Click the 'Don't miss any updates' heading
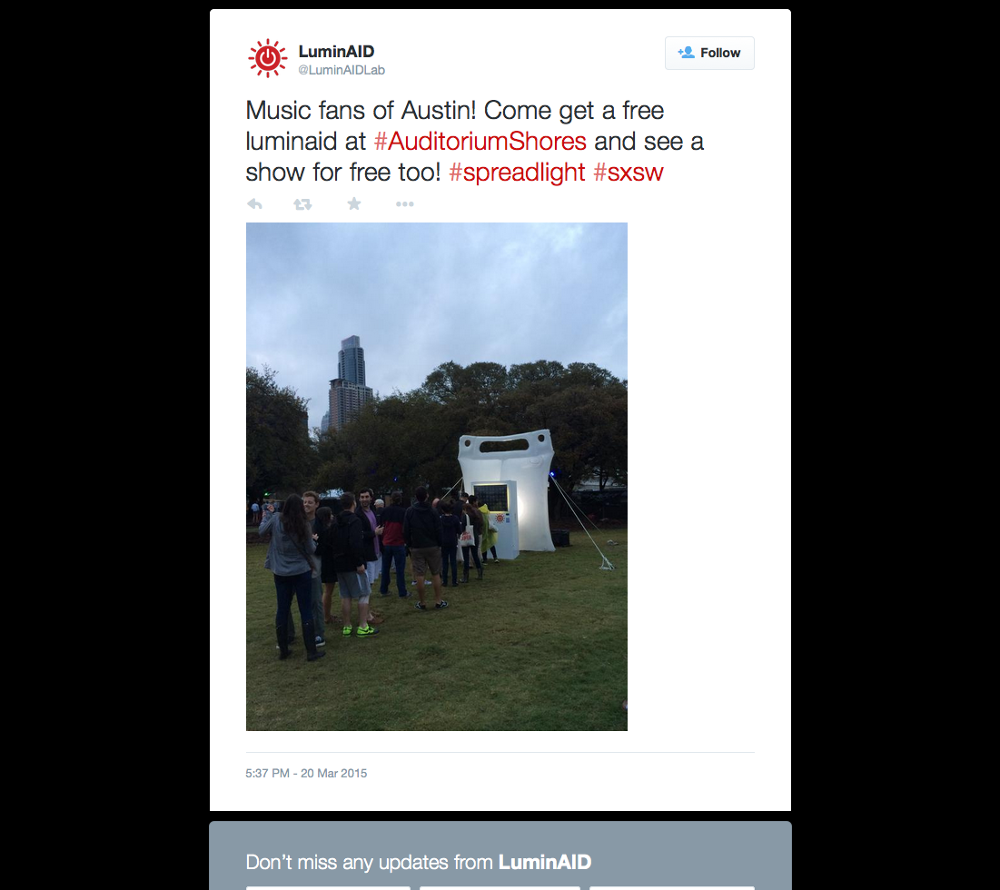Viewport: 1000px width, 890px height. (418, 862)
